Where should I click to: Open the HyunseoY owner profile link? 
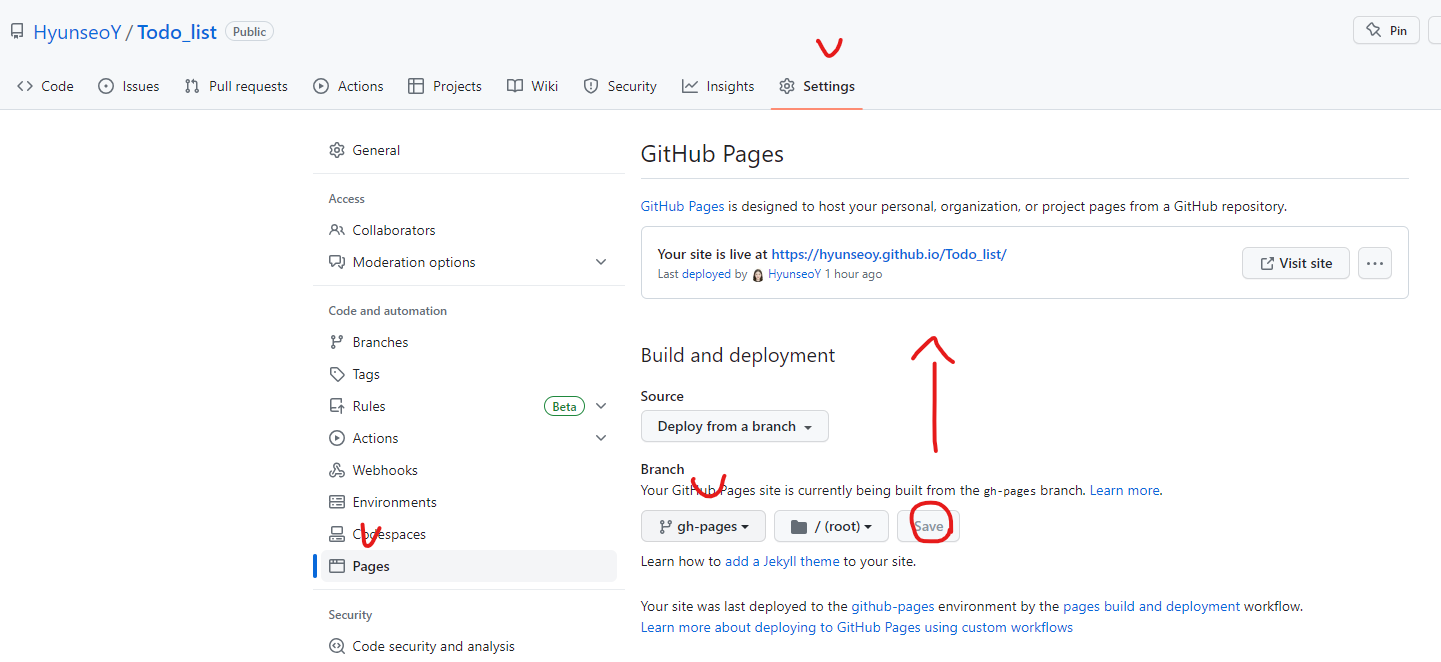(77, 32)
